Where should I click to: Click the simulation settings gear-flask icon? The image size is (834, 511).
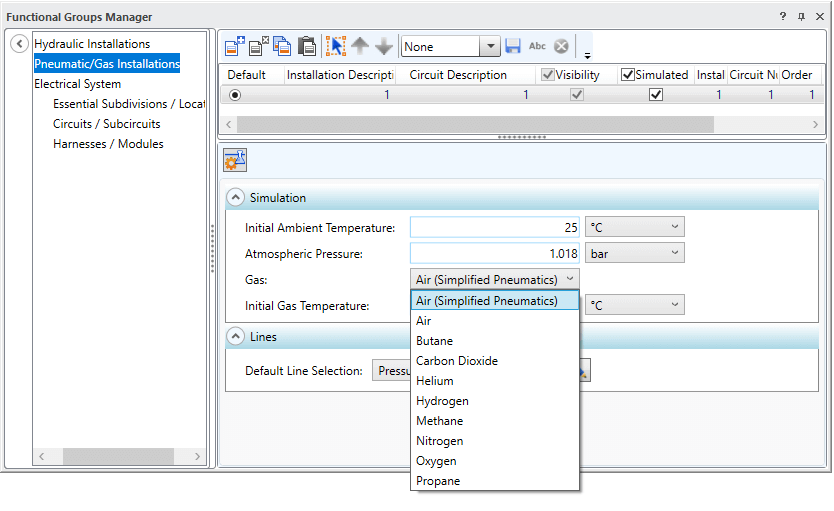pos(235,160)
